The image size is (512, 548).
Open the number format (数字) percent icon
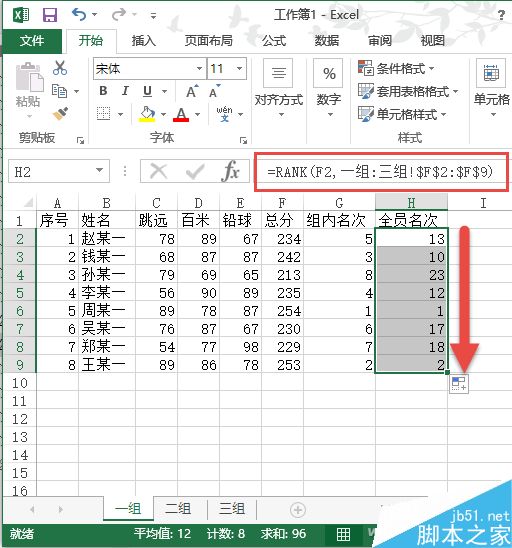[x=328, y=73]
